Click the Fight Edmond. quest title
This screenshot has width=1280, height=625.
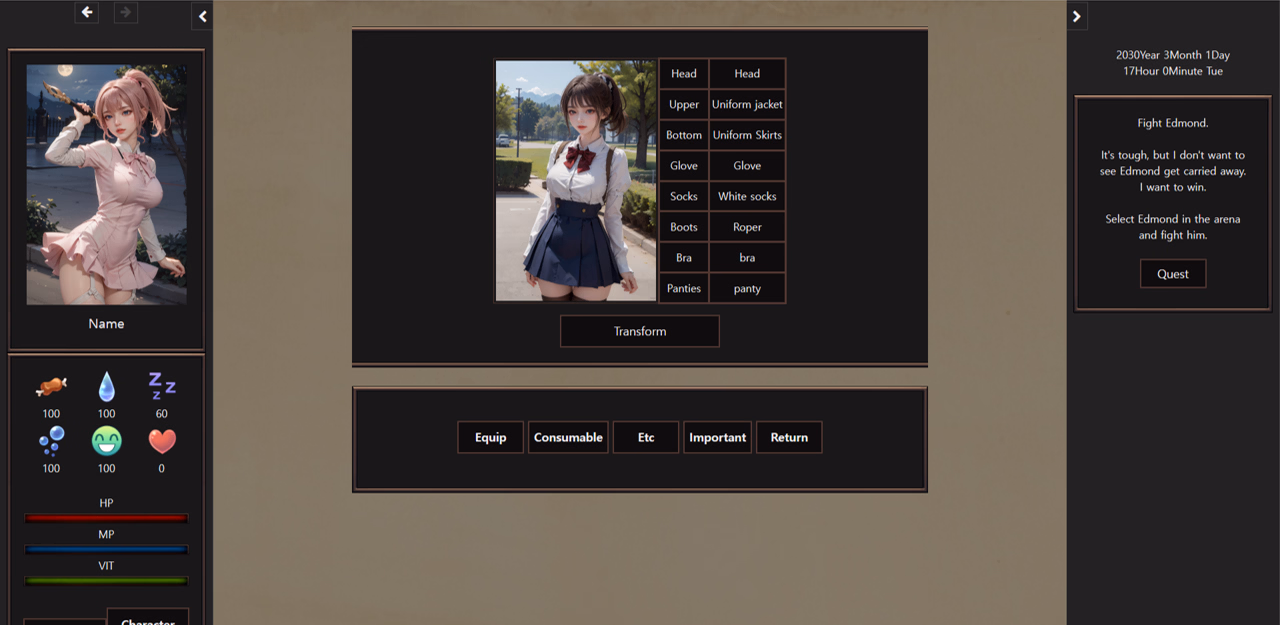(1173, 123)
